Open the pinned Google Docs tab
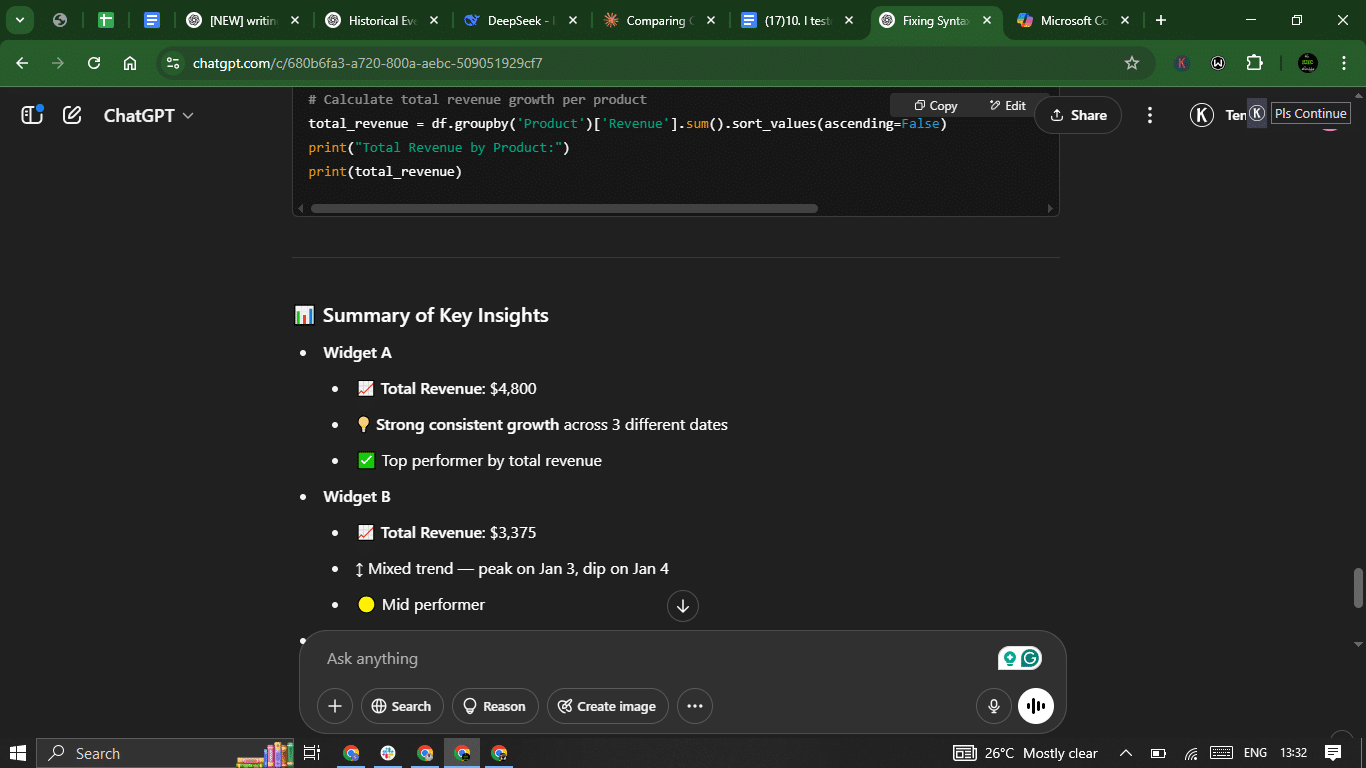Image resolution: width=1366 pixels, height=768 pixels. [152, 20]
